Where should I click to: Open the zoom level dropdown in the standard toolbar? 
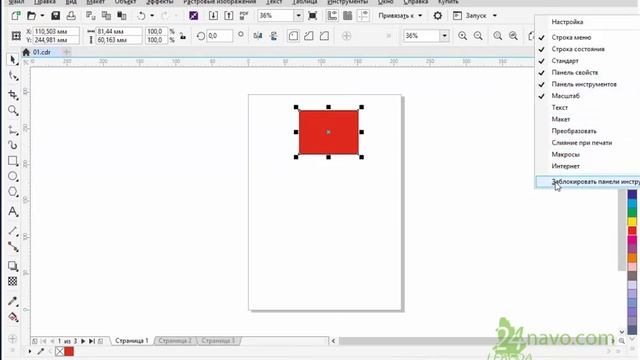(298, 16)
